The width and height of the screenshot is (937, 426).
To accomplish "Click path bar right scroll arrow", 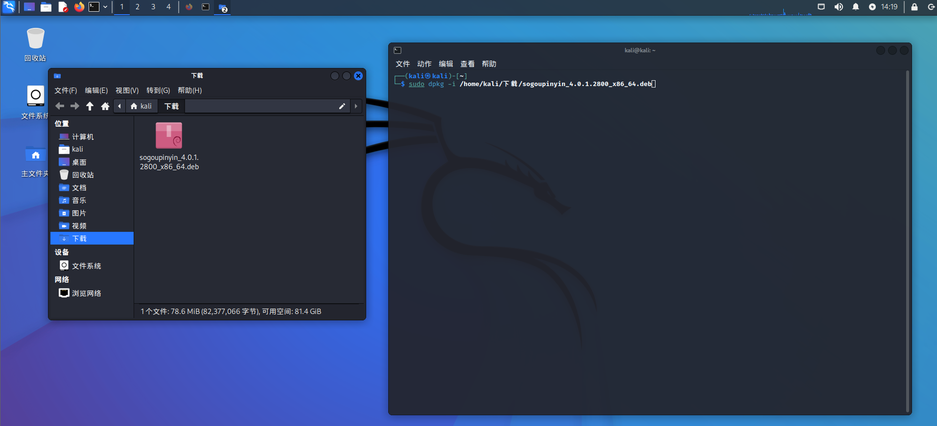I will [356, 106].
